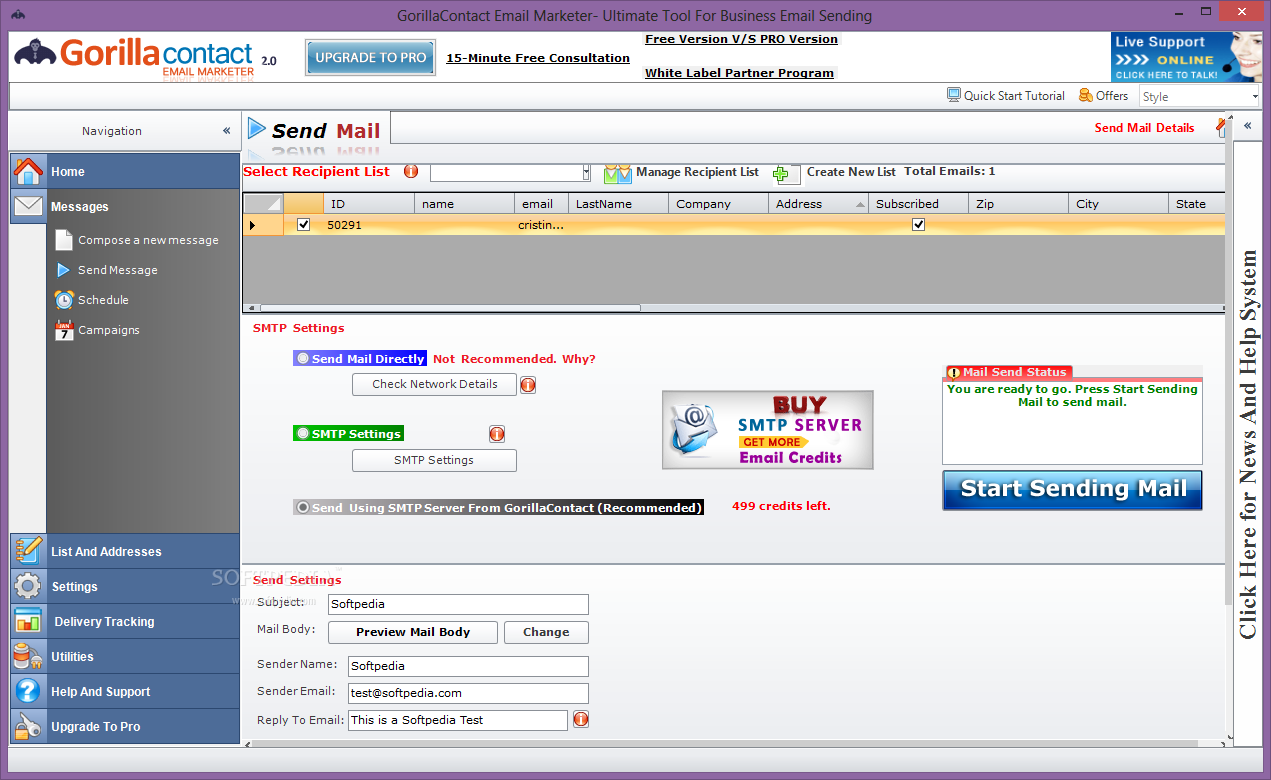Click the row selector arrow for 50291
1271x780 pixels.
pyautogui.click(x=252, y=225)
